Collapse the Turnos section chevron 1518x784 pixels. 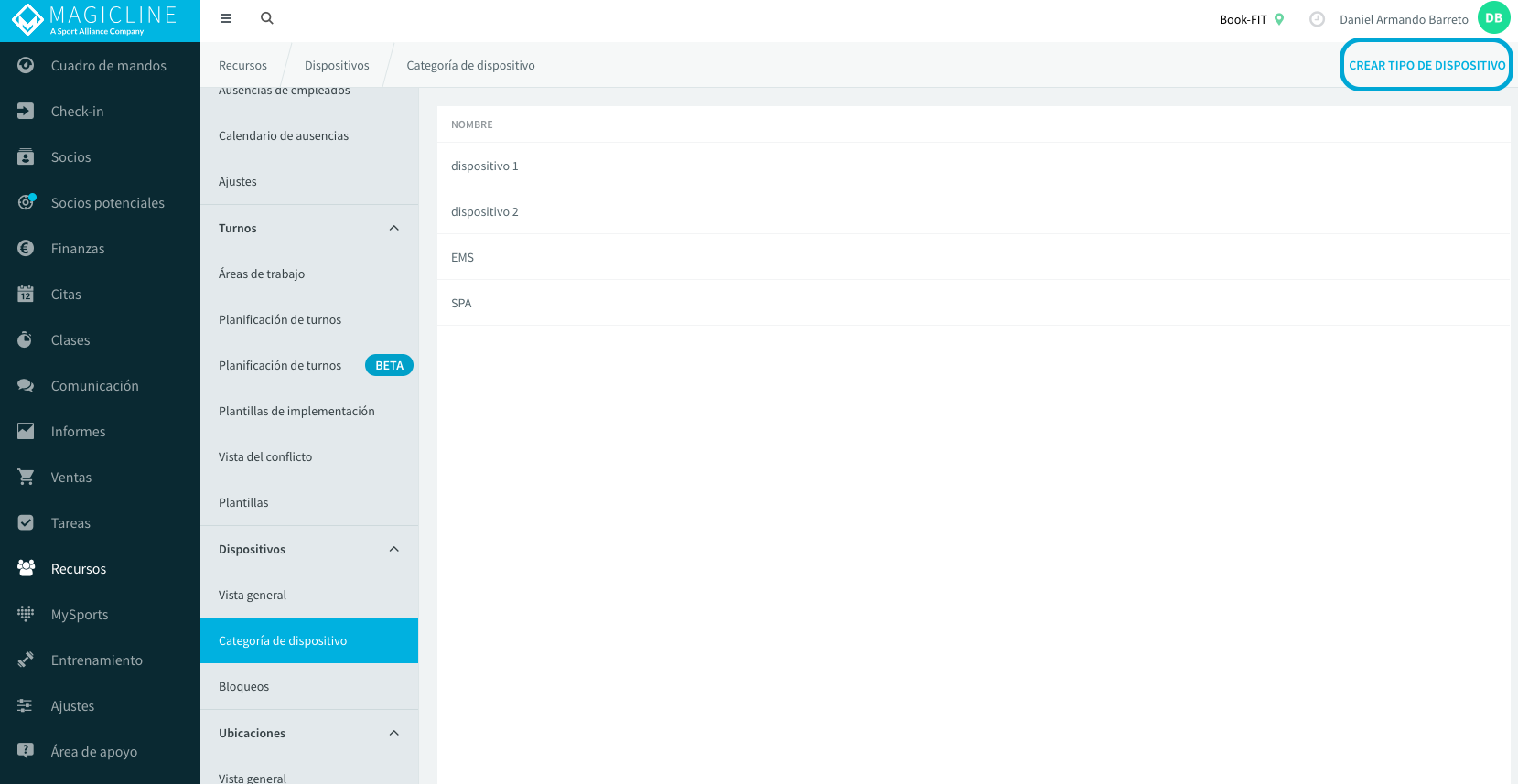[394, 228]
